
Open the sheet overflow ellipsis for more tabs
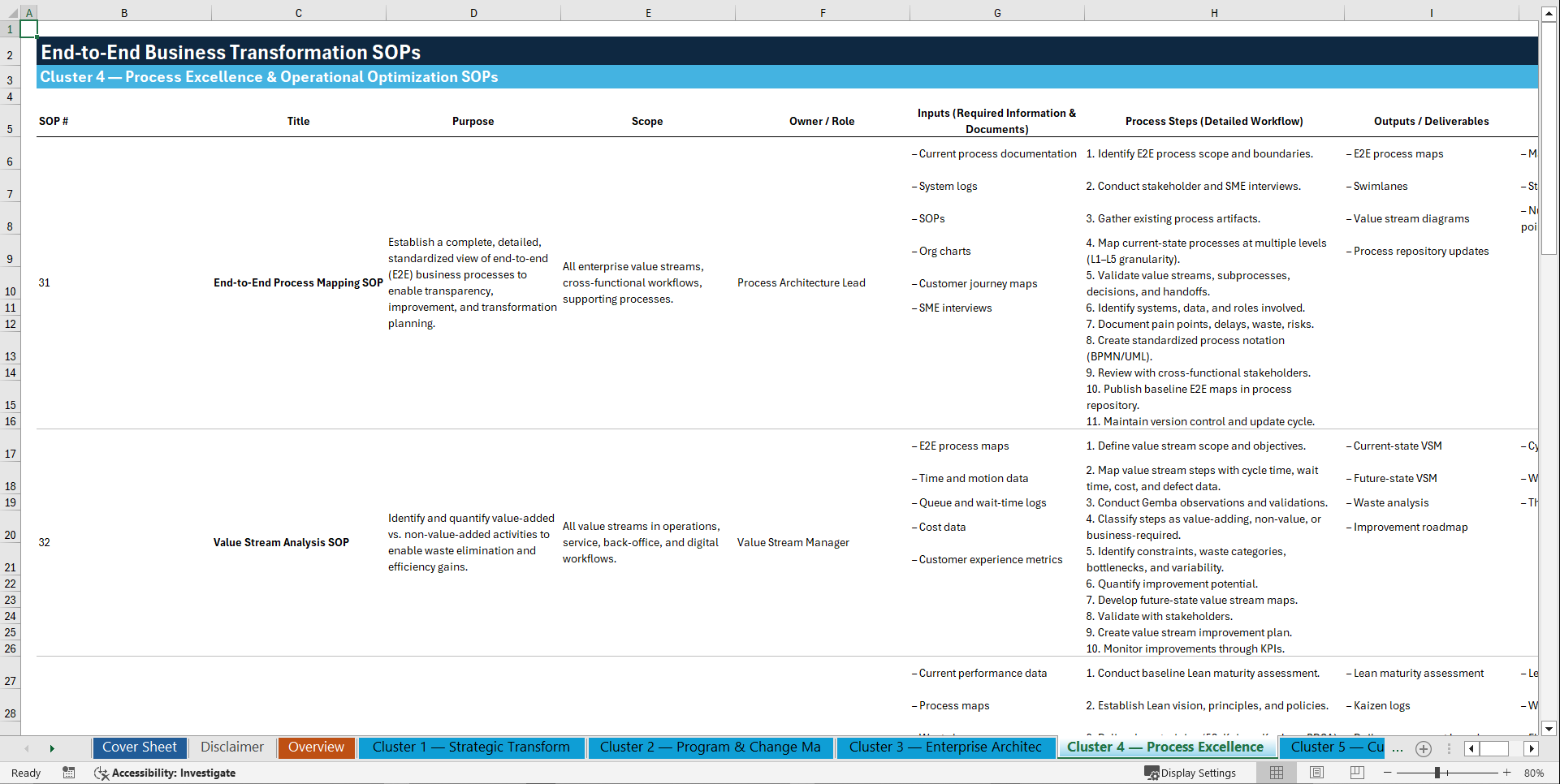click(1398, 749)
